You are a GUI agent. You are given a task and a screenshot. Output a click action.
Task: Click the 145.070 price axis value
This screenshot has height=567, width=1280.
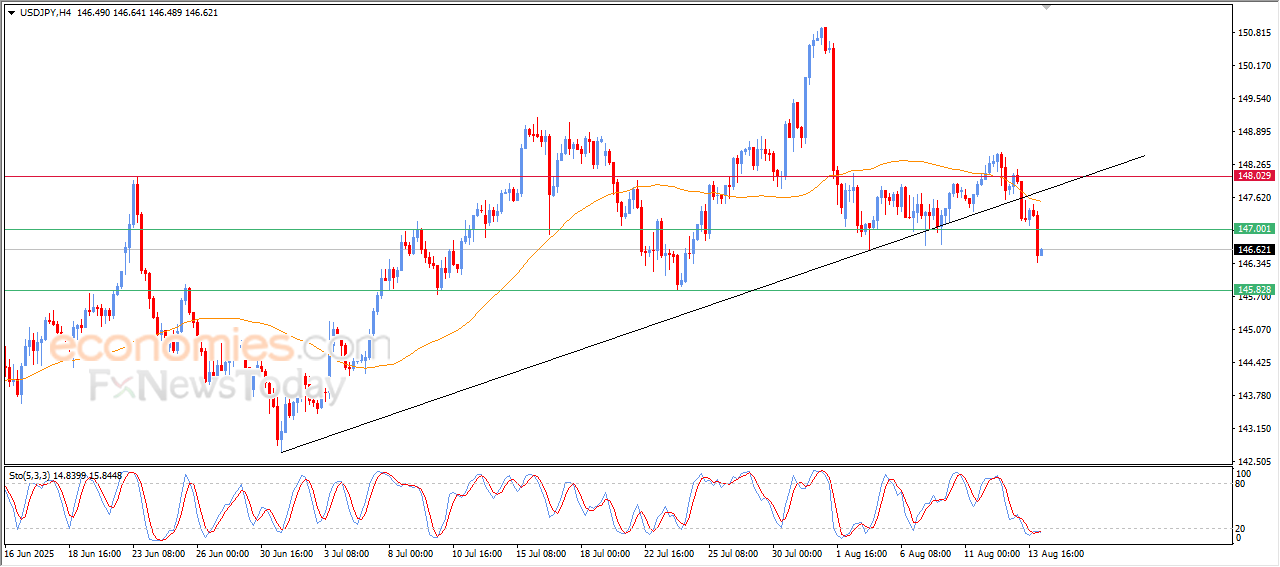(x=1254, y=330)
